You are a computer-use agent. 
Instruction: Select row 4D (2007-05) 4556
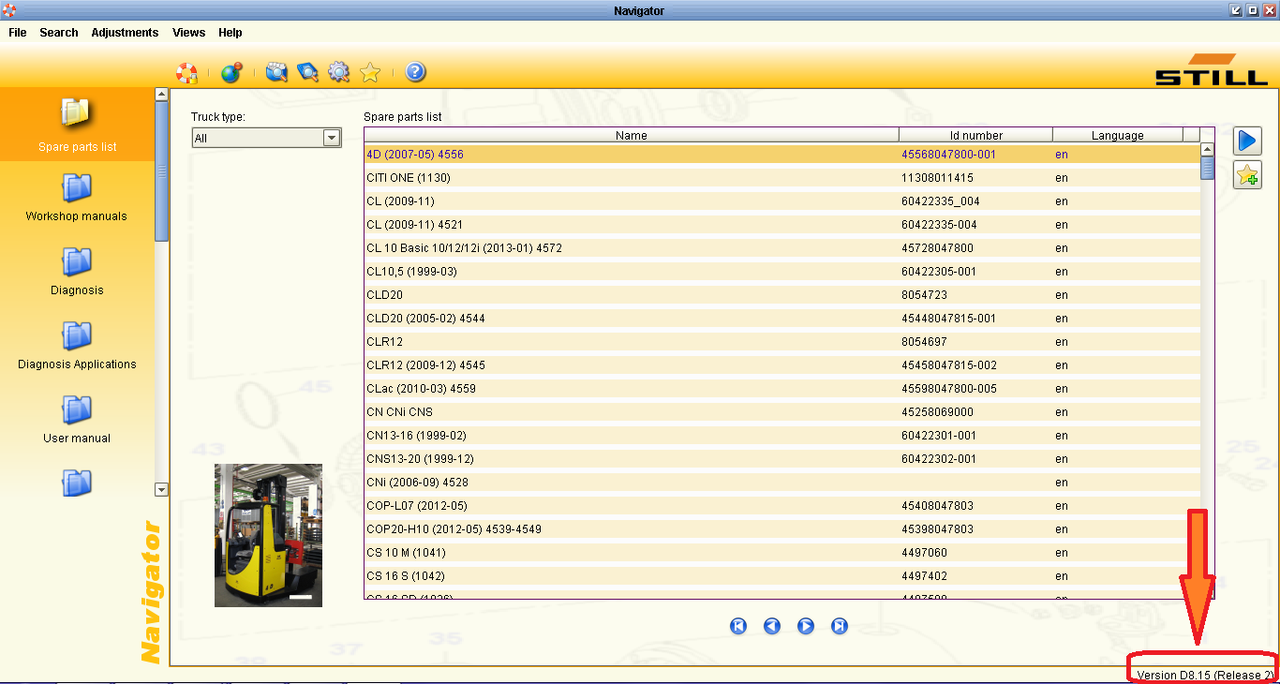782,155
